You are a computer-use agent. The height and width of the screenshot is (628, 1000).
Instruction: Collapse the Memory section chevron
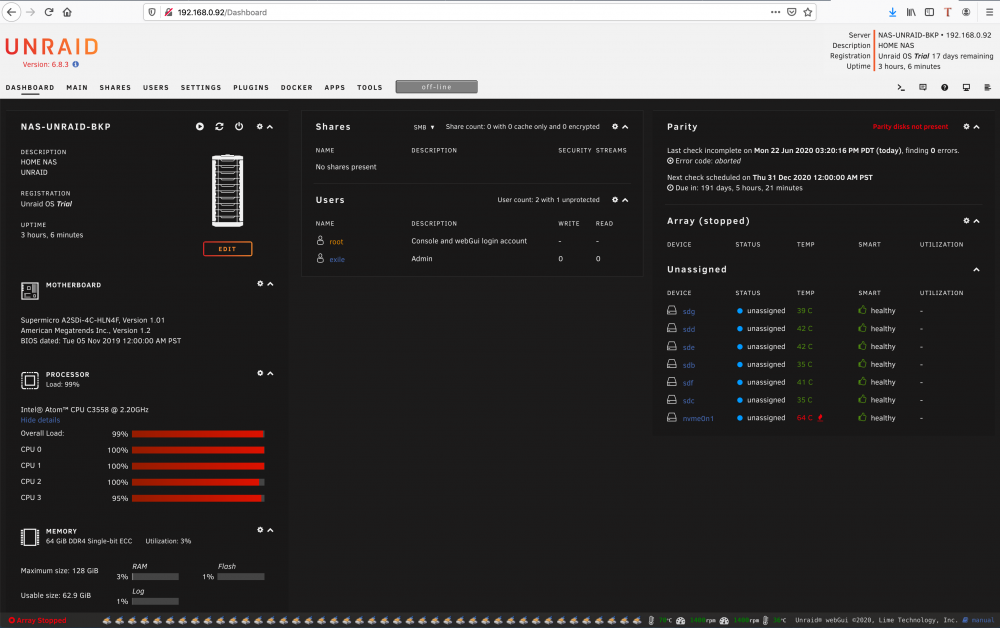point(270,530)
